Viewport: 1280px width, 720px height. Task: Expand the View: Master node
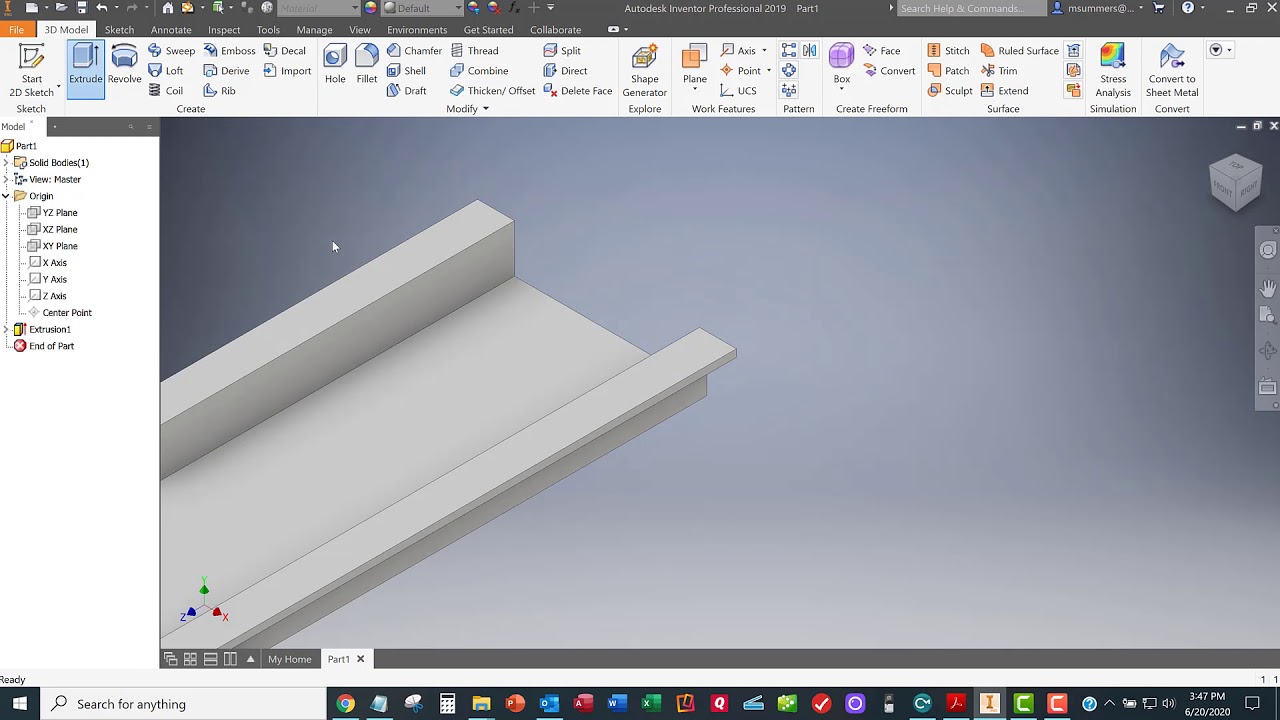[x=6, y=180]
